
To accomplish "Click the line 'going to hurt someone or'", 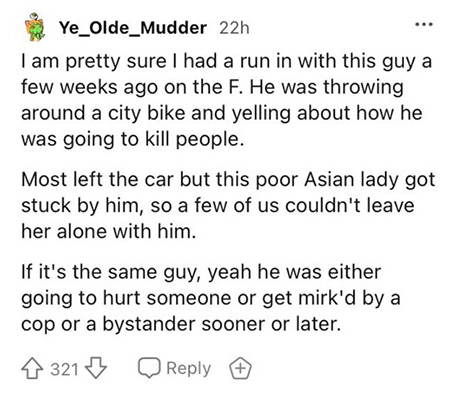I will coord(211,299).
